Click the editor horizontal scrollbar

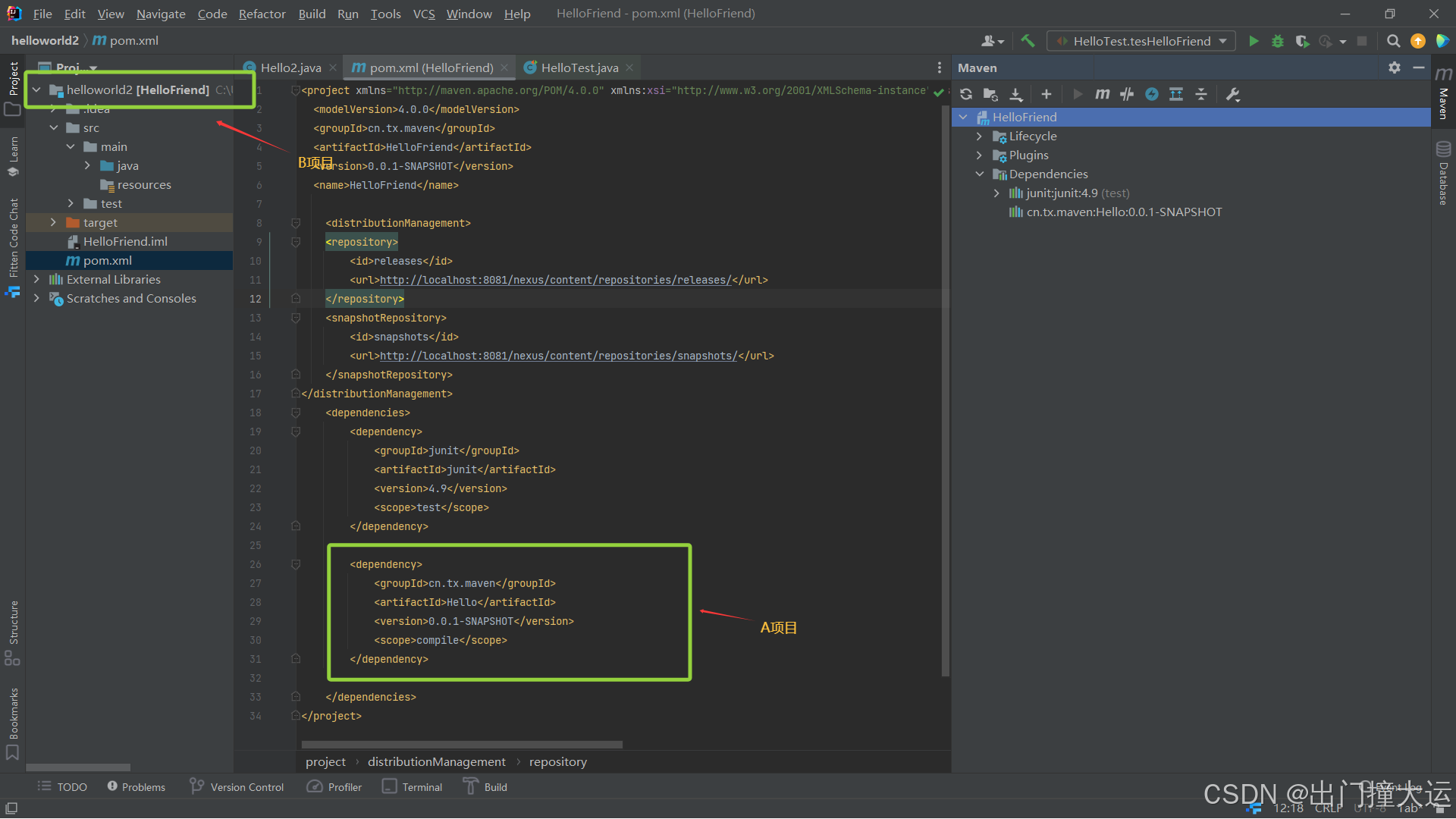click(x=462, y=745)
